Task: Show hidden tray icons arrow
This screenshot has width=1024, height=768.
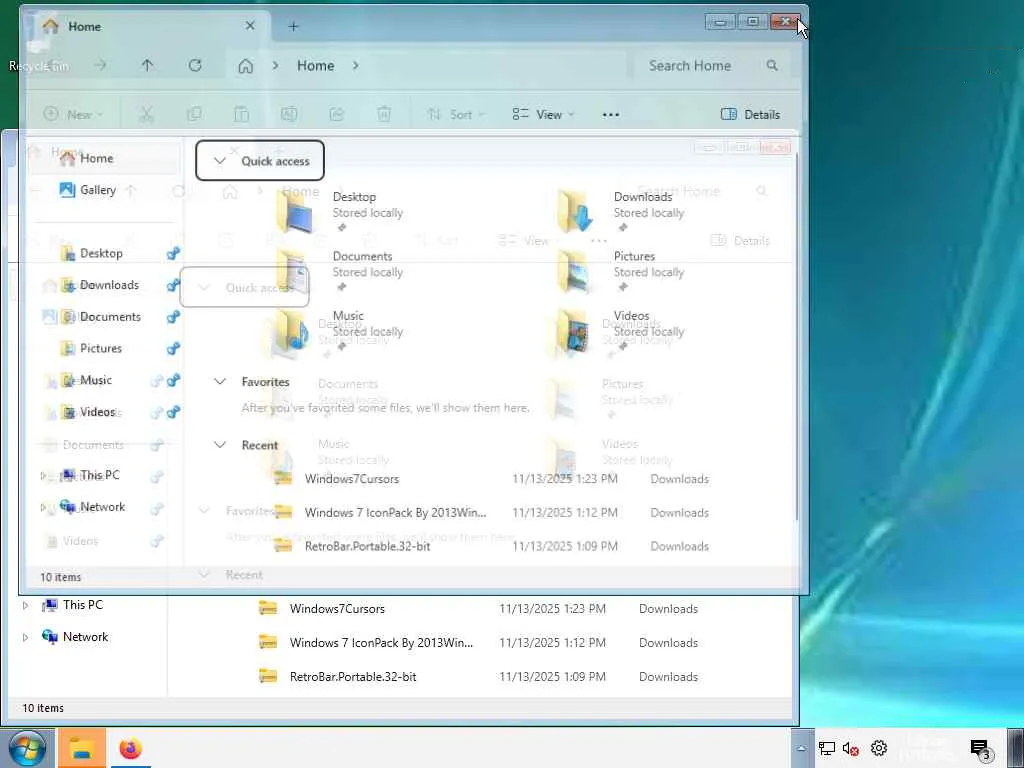Action: 801,748
